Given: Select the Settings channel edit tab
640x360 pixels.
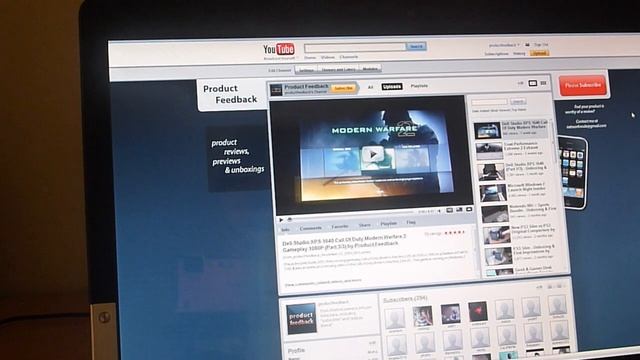Looking at the screenshot, I should coord(306,70).
